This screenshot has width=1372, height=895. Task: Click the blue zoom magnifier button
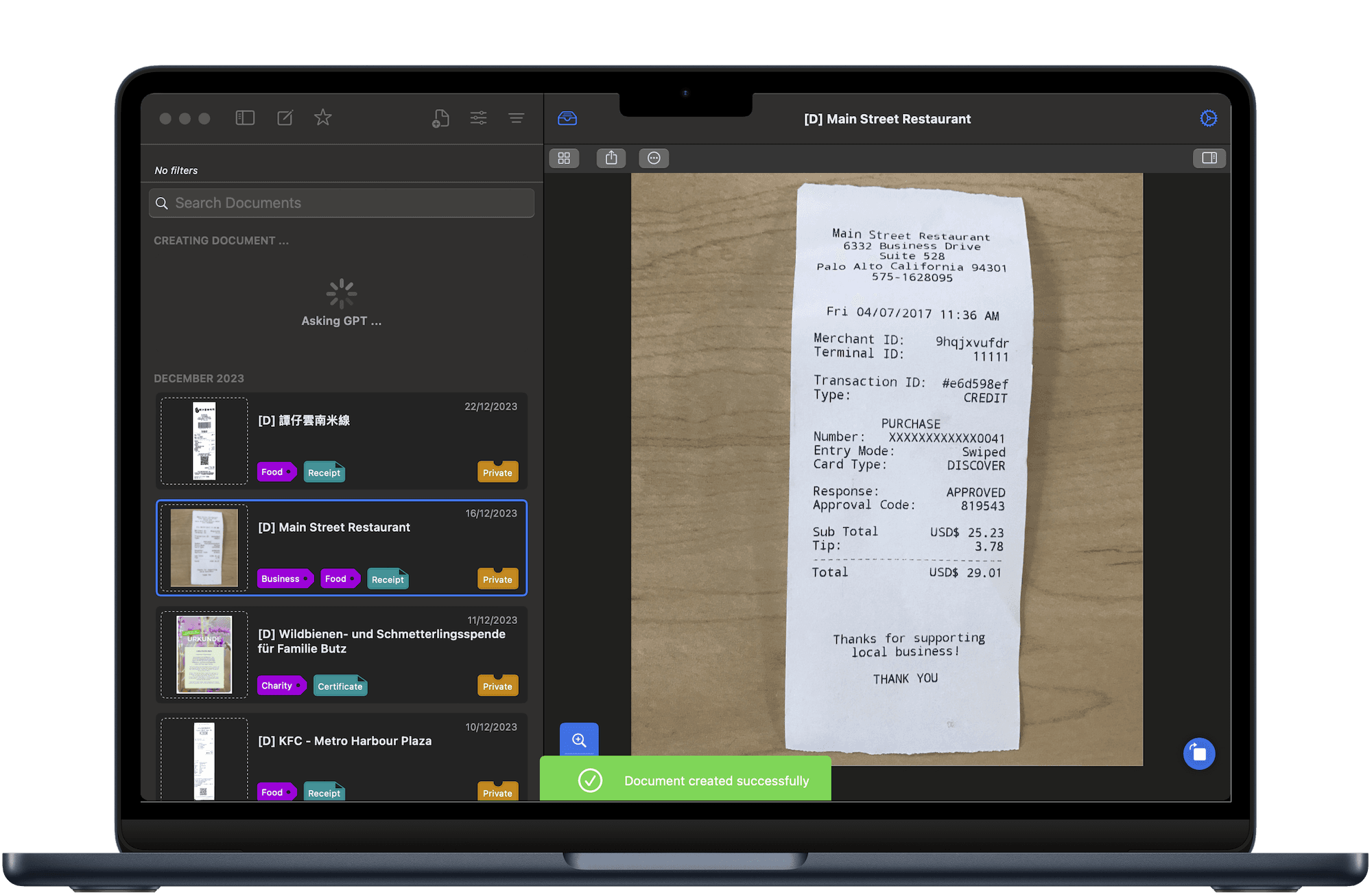[x=579, y=740]
